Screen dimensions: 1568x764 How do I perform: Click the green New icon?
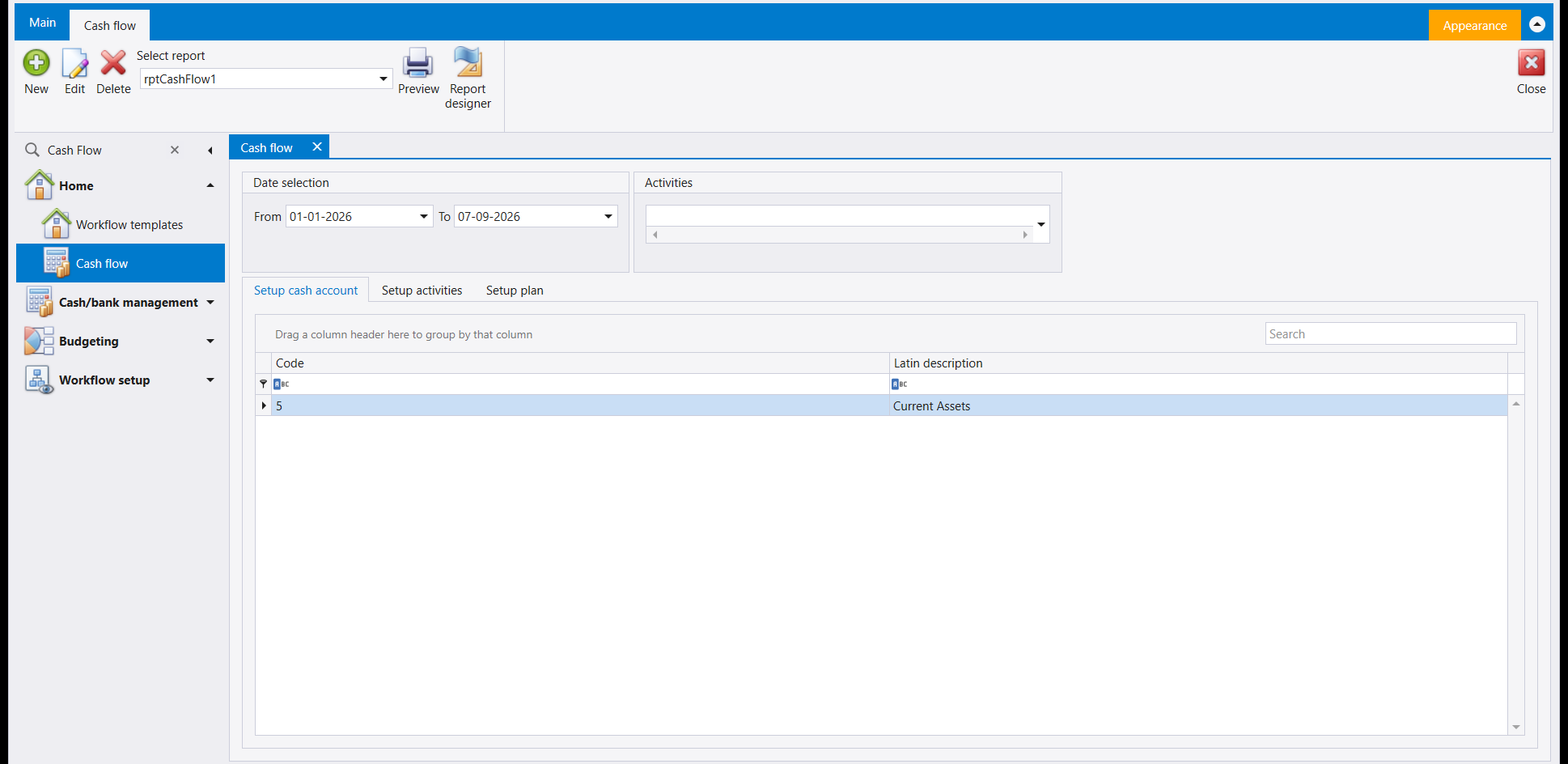(36, 63)
